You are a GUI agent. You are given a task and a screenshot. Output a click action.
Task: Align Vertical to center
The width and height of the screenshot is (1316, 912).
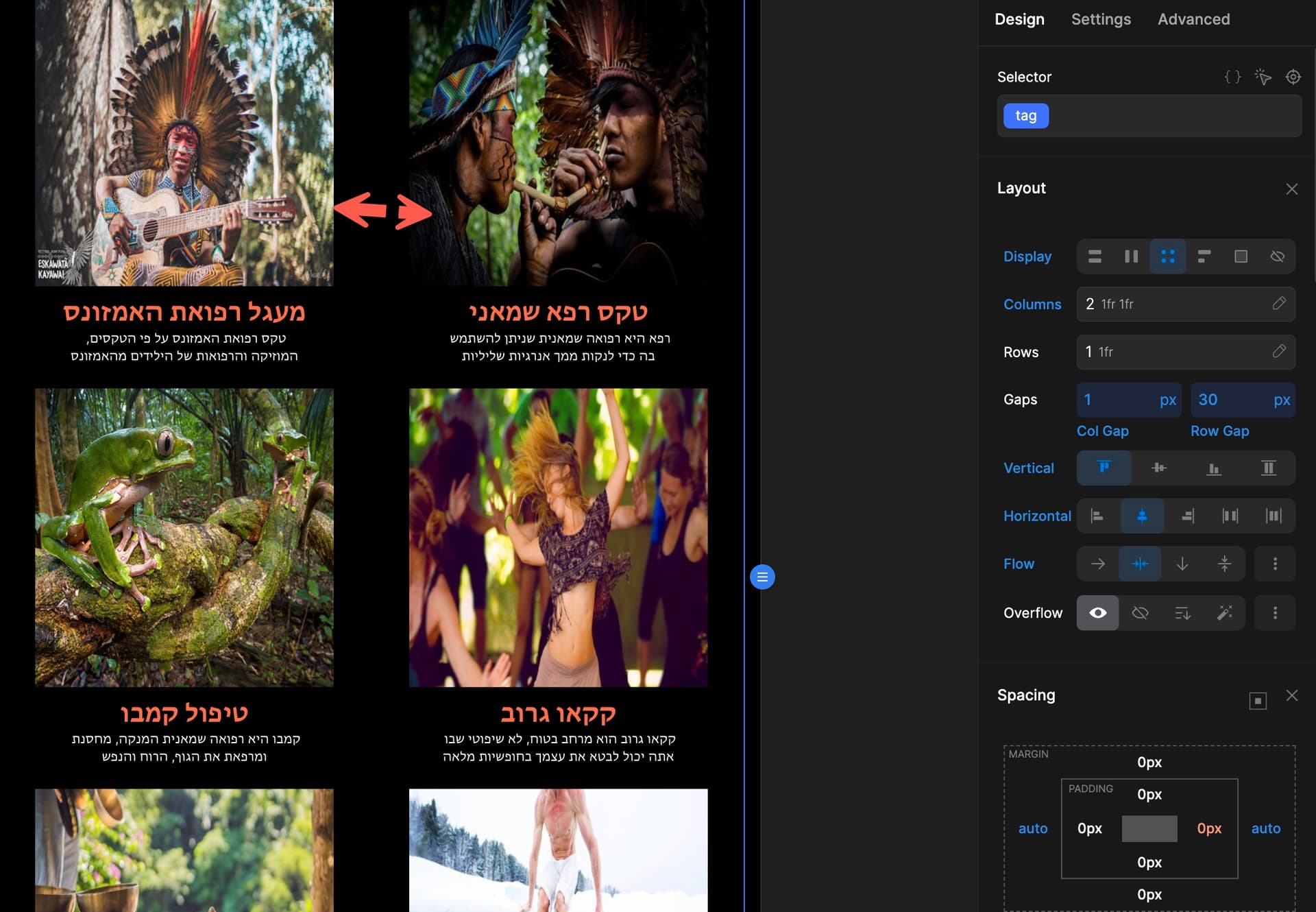(x=1159, y=468)
